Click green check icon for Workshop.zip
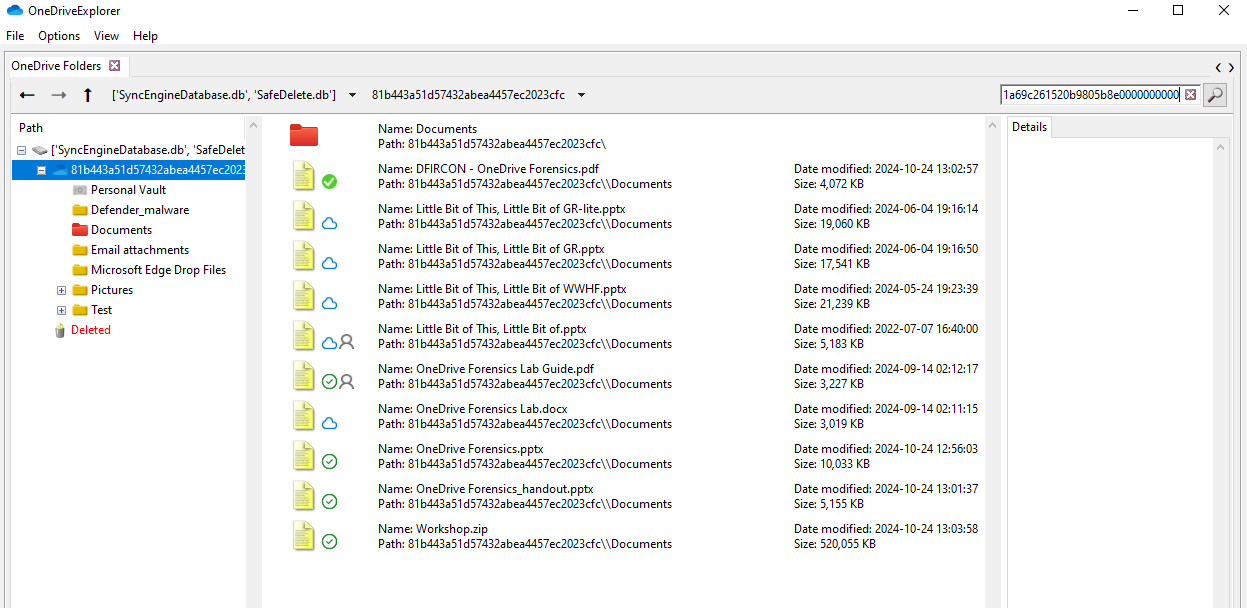This screenshot has width=1247, height=608. pyautogui.click(x=329, y=542)
